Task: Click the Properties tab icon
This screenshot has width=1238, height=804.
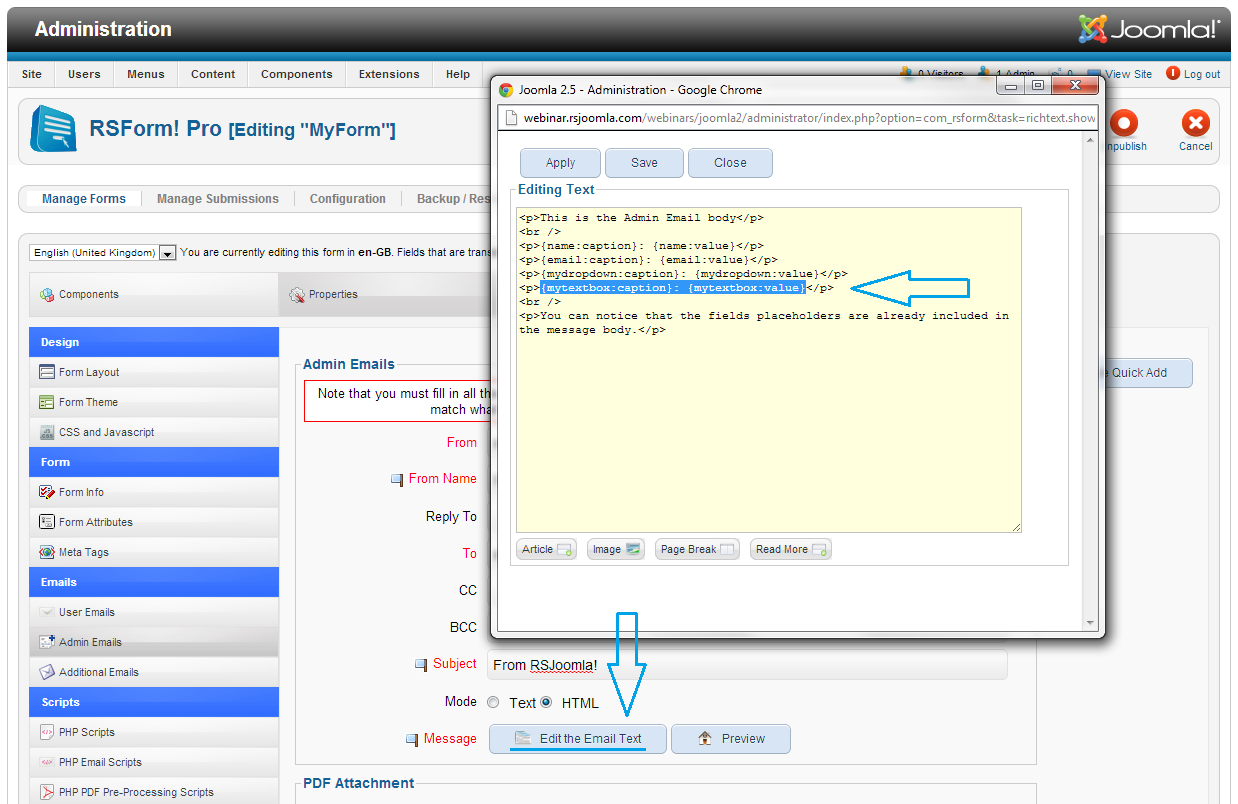Action: (297, 295)
